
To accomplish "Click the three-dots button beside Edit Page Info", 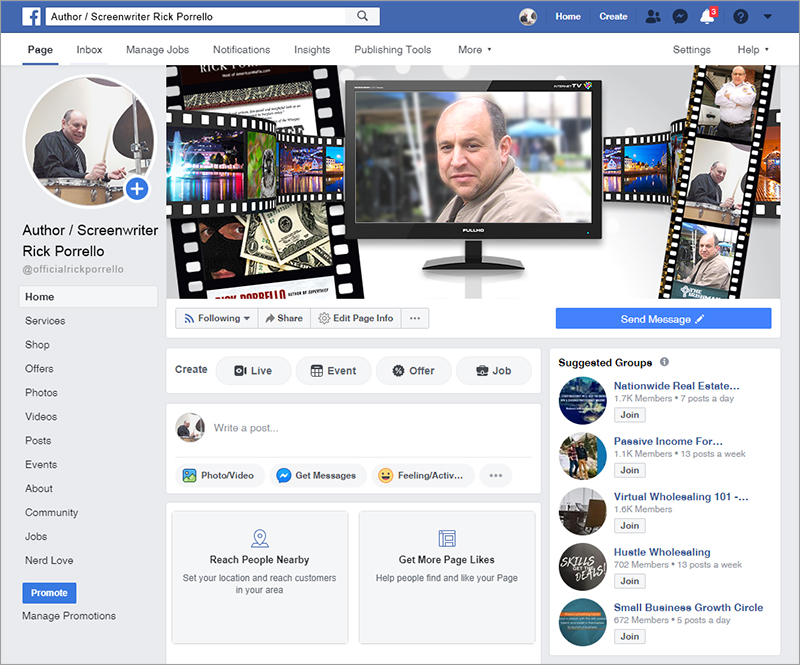I will coord(414,318).
